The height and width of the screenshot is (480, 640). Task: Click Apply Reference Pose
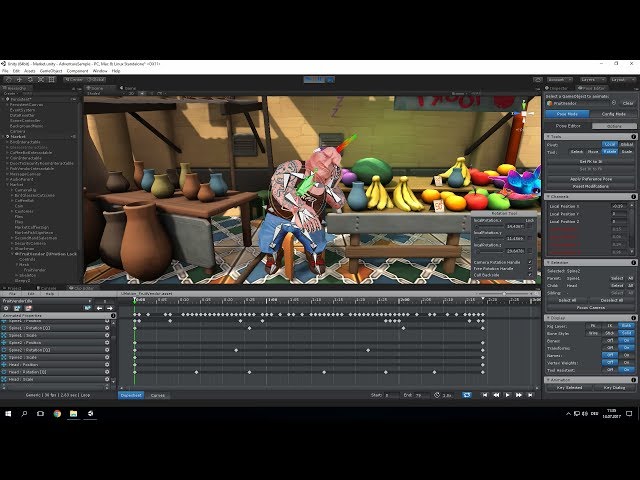pos(591,179)
